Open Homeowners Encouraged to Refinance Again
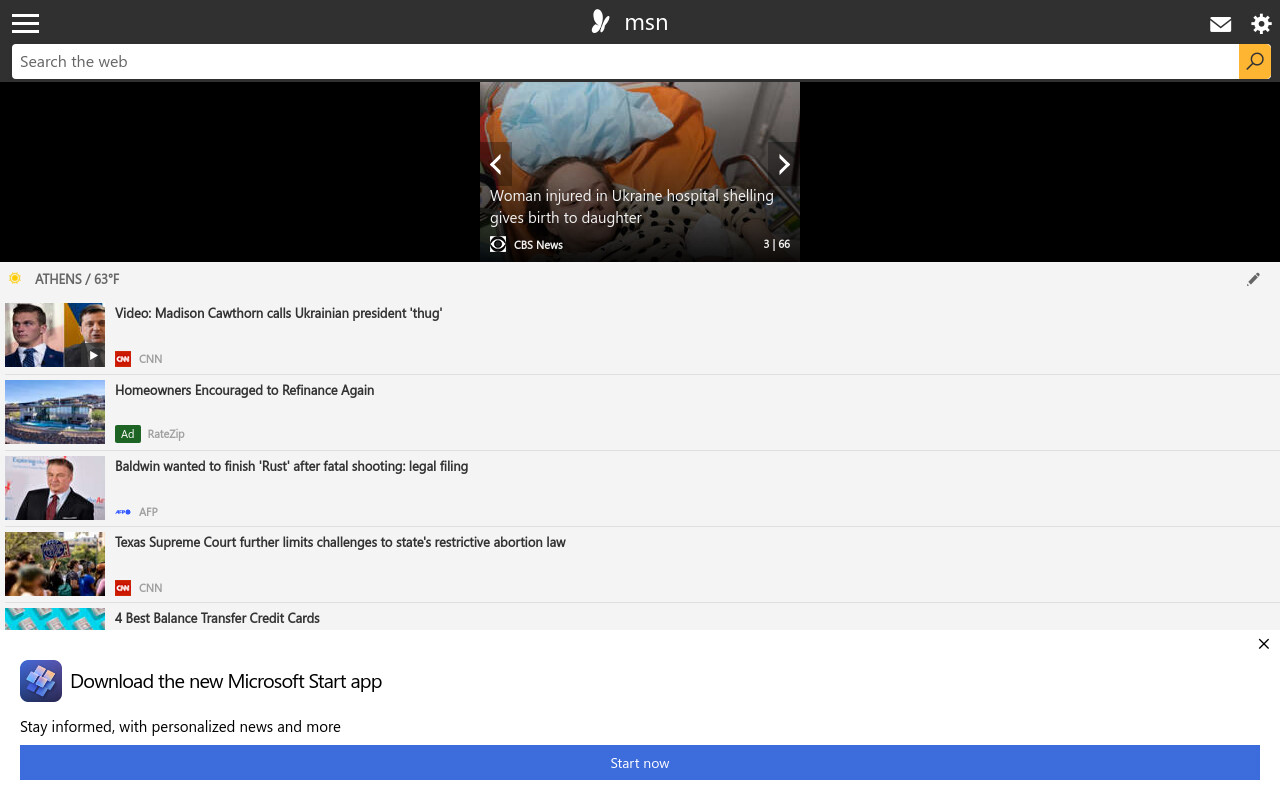The image size is (1280, 800). coord(245,390)
